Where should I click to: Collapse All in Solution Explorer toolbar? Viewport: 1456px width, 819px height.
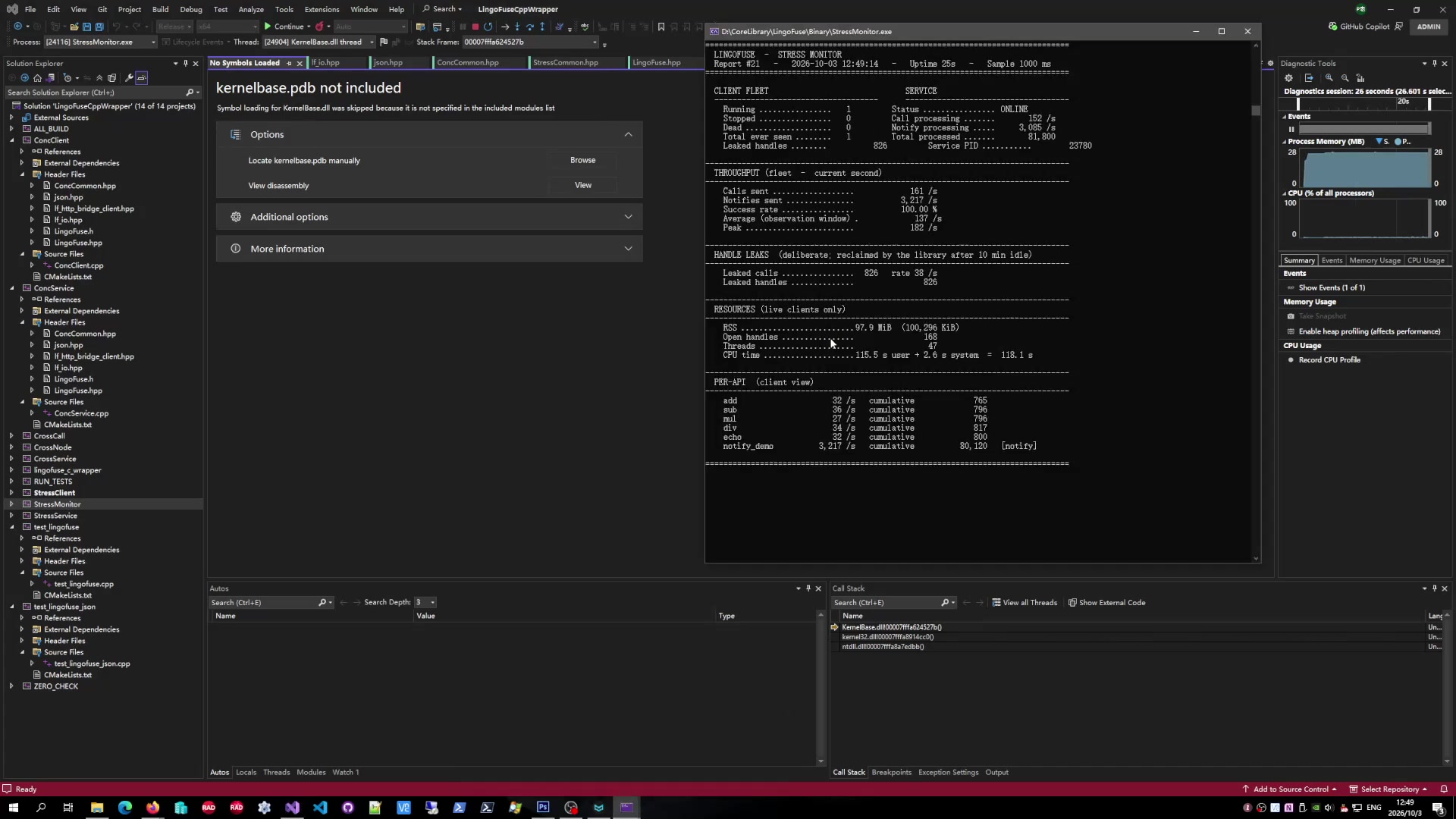99,77
